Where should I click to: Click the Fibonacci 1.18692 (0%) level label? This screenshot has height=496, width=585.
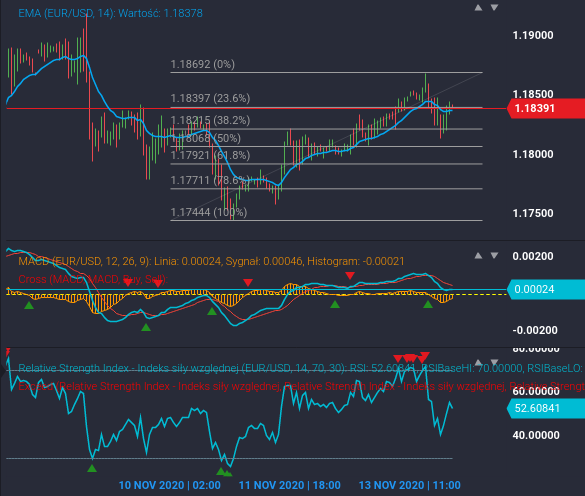tap(203, 64)
